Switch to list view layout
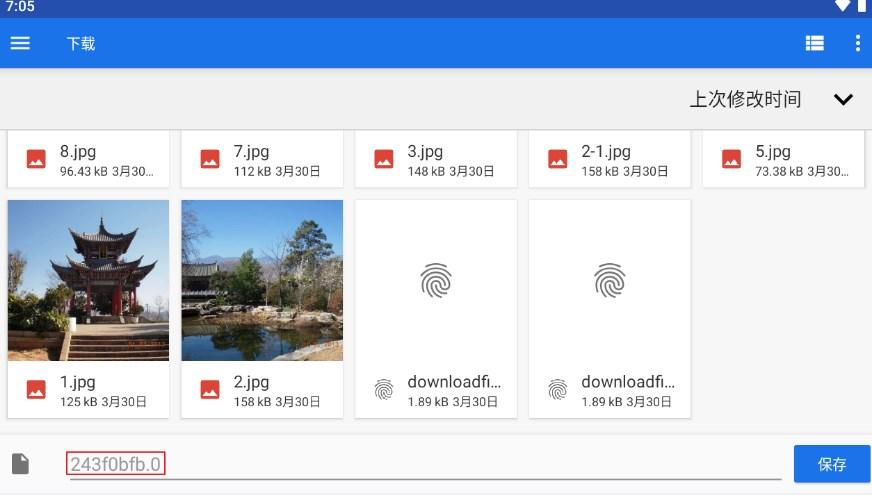872x495 pixels. coord(815,43)
